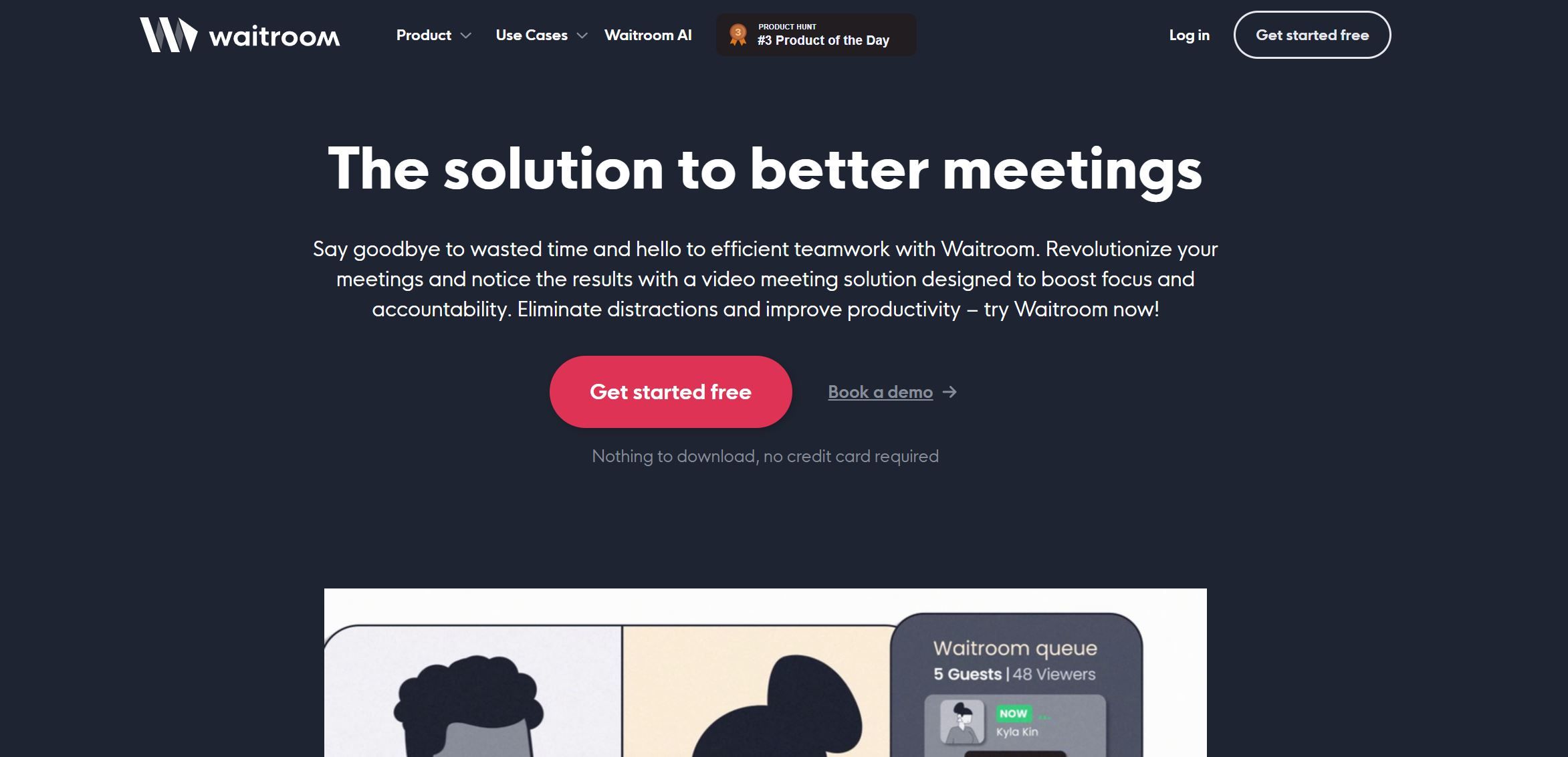Click the Kyla Kin guest entry
Image resolution: width=1568 pixels, height=757 pixels.
point(1013,718)
